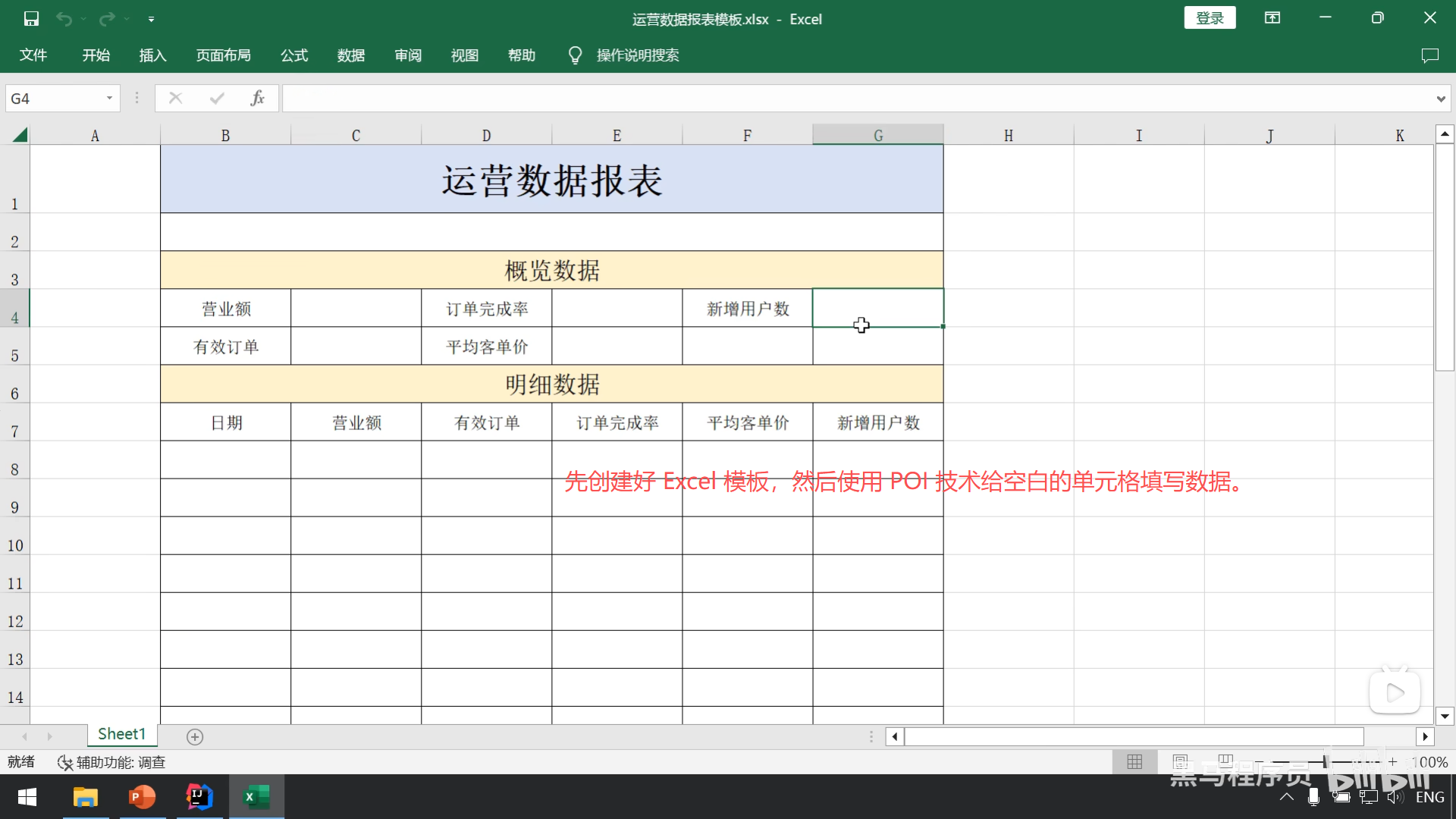Switch to Page Break Preview view
Screen dimensions: 1456x819
[1225, 761]
